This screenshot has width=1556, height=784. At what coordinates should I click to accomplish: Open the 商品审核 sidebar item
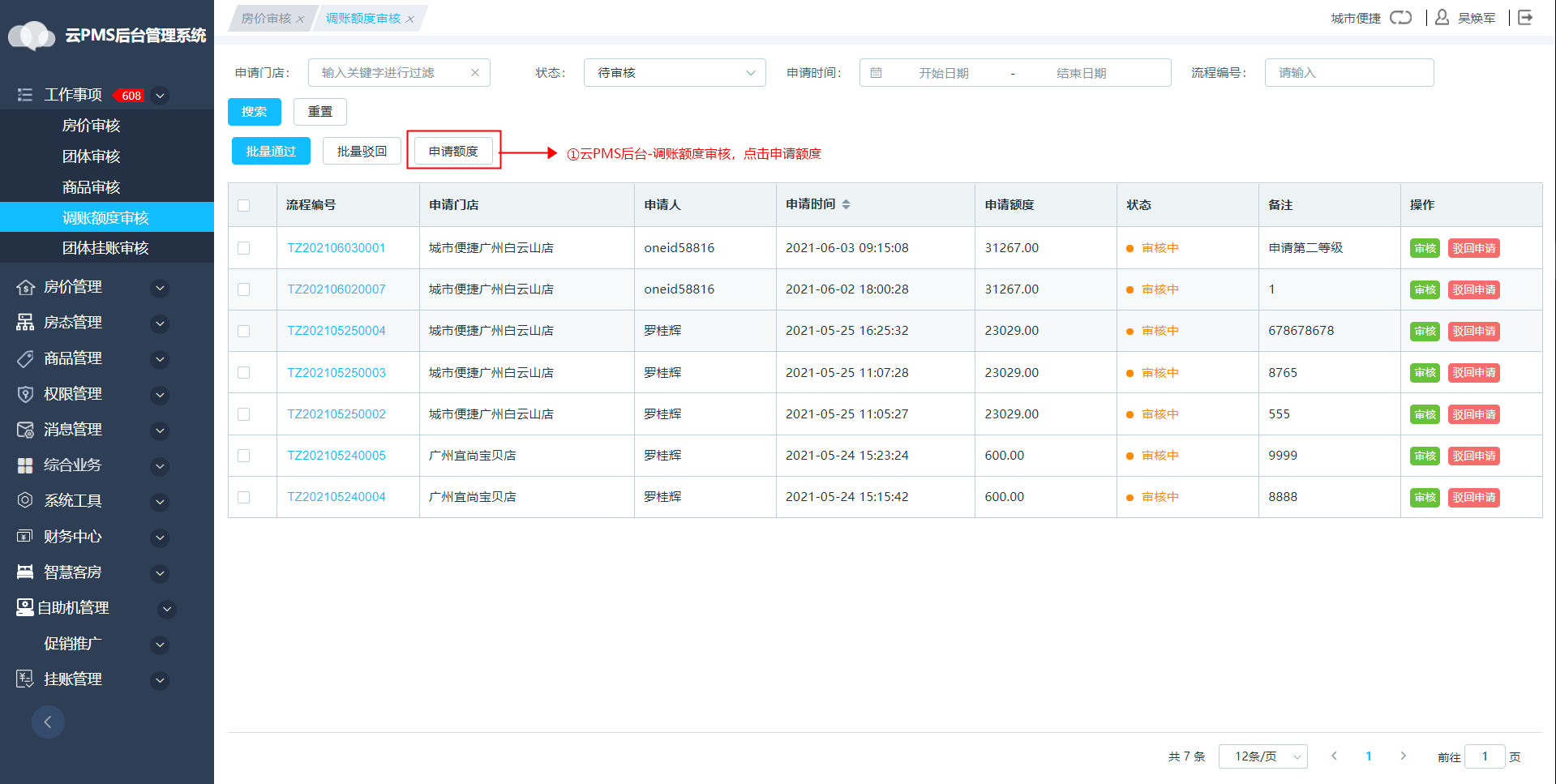(x=107, y=186)
